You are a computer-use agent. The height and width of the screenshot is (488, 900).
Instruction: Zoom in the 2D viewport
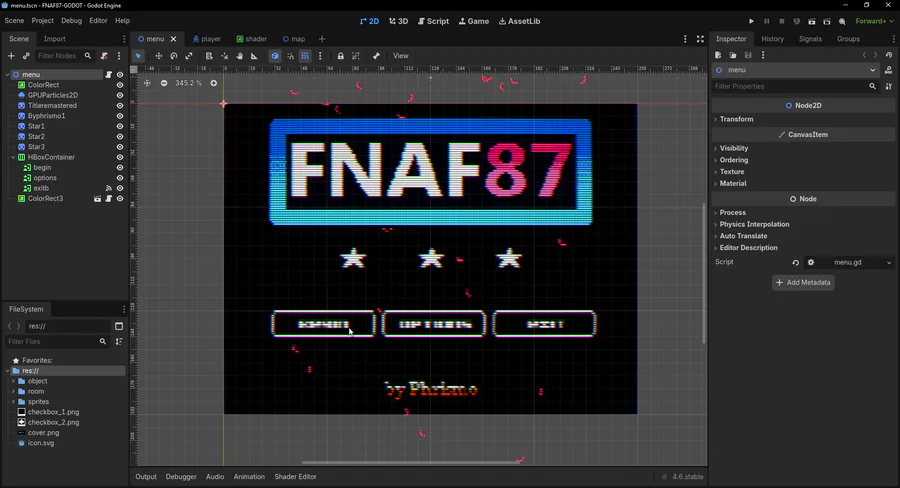[x=214, y=83]
